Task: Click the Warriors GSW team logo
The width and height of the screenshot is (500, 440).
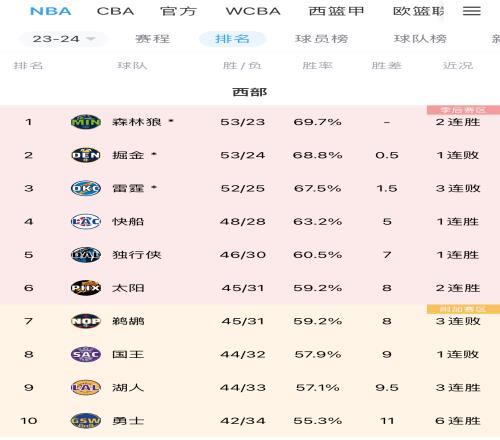Action: [86, 421]
